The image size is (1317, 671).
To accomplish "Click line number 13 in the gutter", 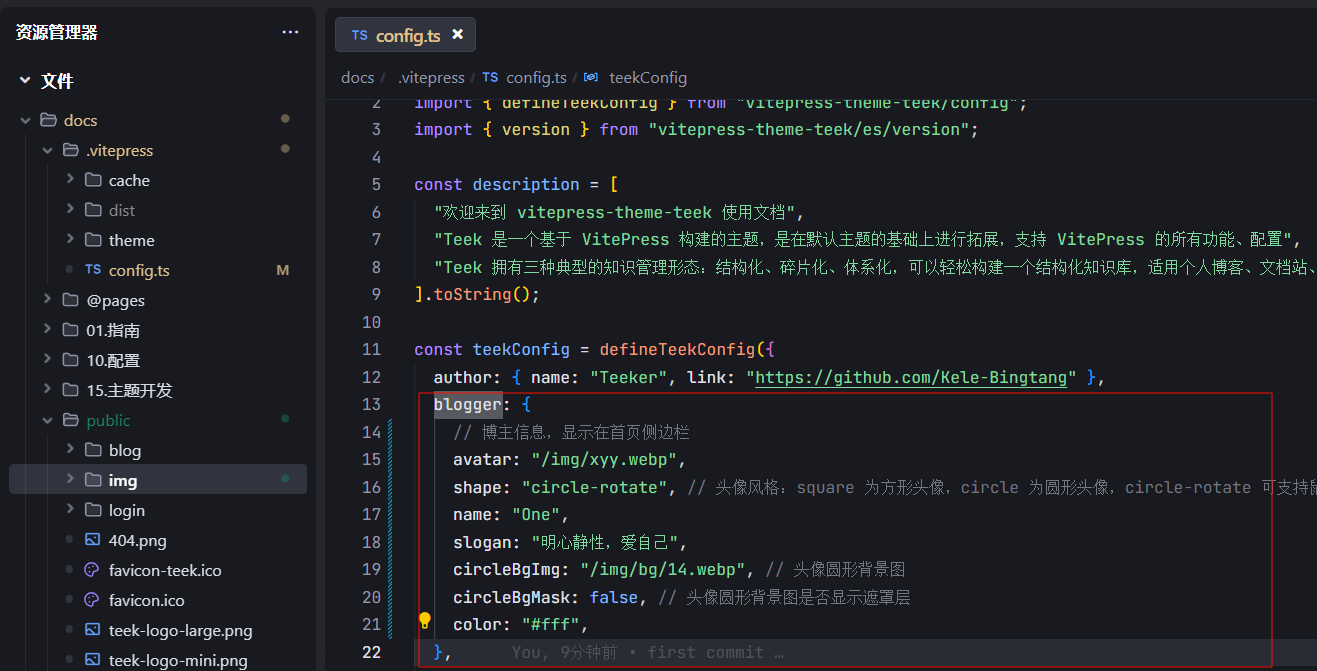I will (372, 404).
